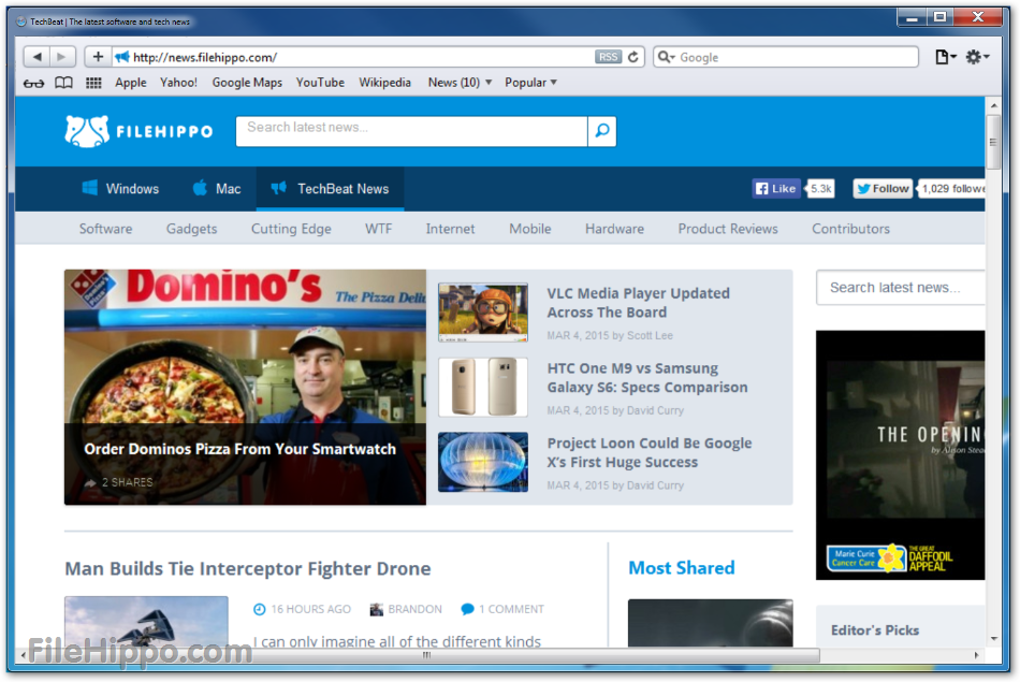Click the Marie Curie Daffodil Appeal banner
Screen dimensions: 1020x682
click(890, 558)
